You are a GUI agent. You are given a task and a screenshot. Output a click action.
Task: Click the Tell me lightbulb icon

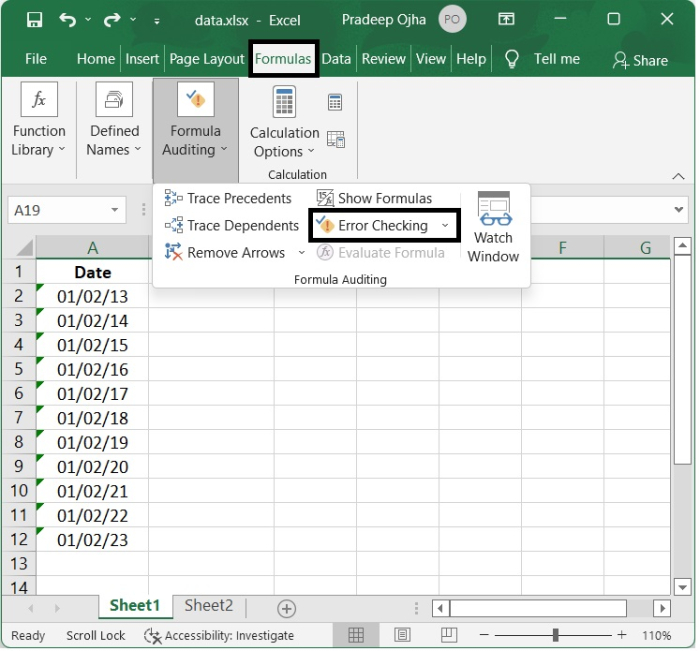(x=512, y=59)
